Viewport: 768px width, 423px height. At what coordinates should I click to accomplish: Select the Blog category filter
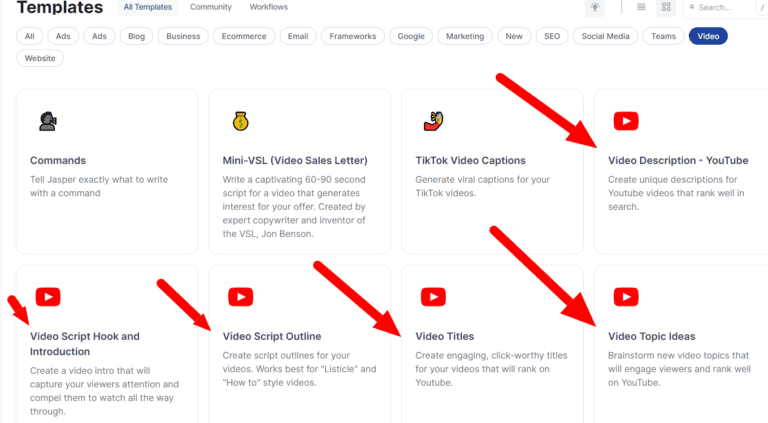pos(136,36)
